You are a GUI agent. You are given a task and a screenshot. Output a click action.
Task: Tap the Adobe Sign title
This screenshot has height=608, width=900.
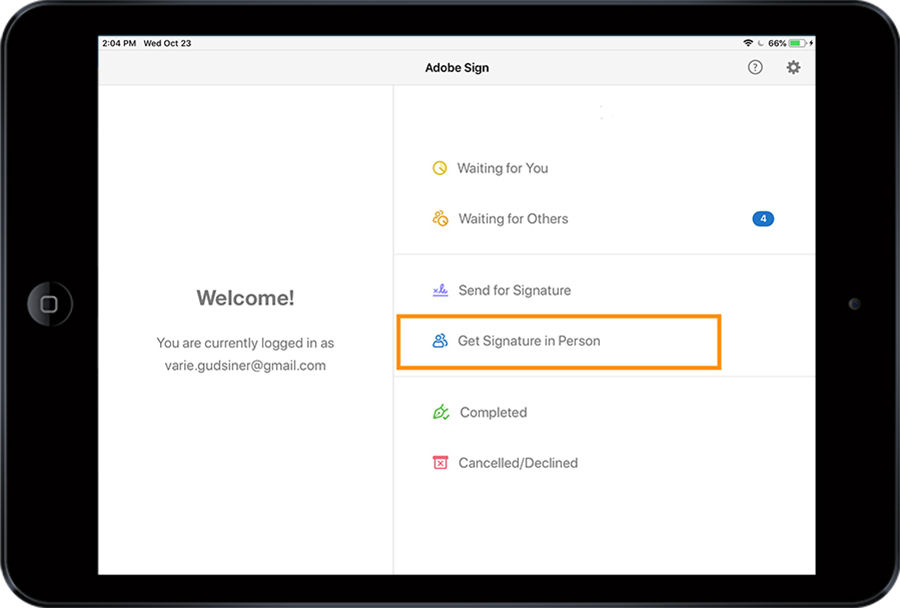click(457, 68)
